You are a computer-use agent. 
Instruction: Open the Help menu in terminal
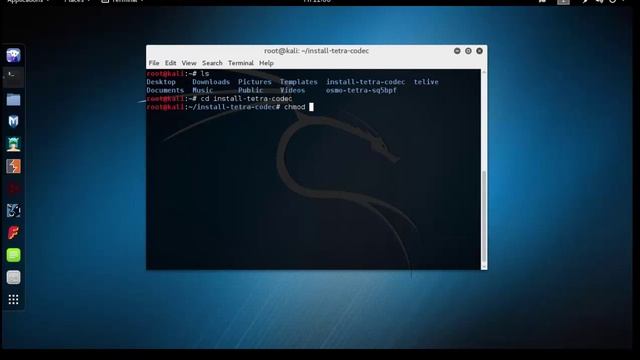point(266,63)
